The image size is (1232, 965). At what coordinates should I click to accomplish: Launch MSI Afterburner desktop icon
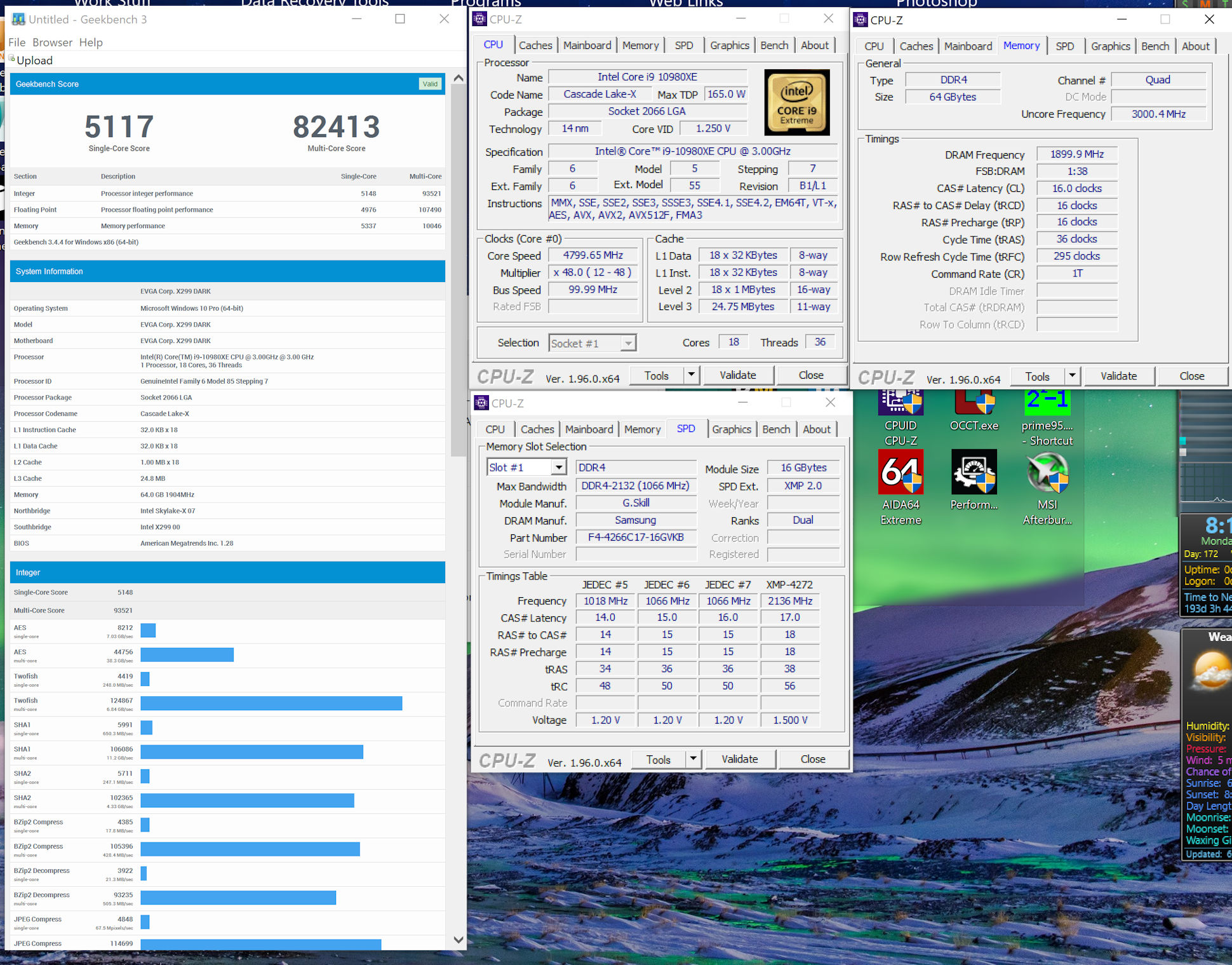pyautogui.click(x=1047, y=488)
